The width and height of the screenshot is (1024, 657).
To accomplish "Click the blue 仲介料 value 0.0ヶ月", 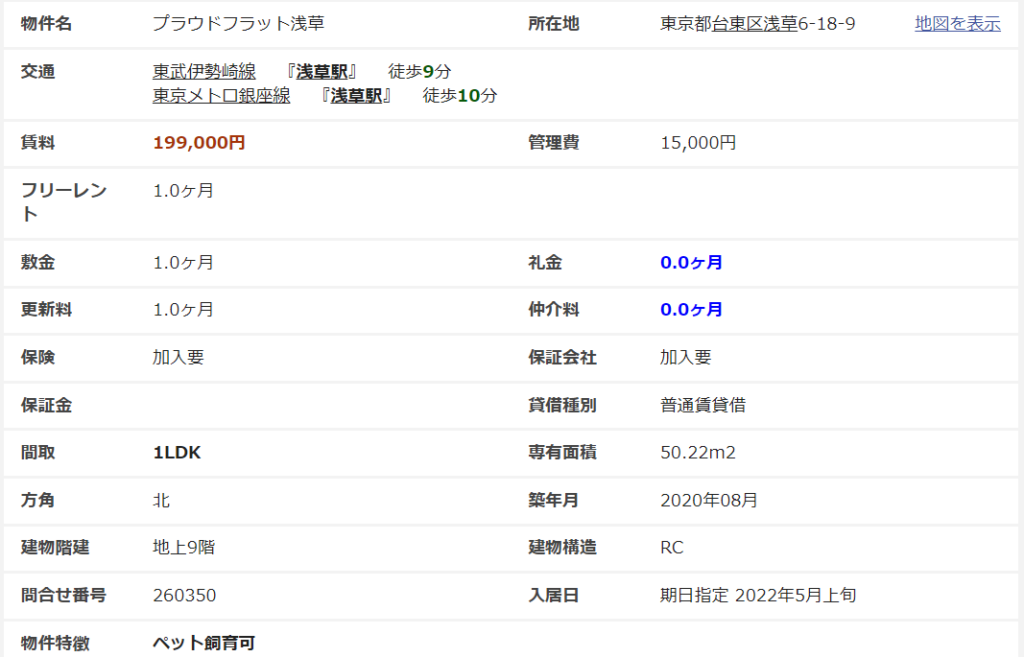I will (691, 310).
